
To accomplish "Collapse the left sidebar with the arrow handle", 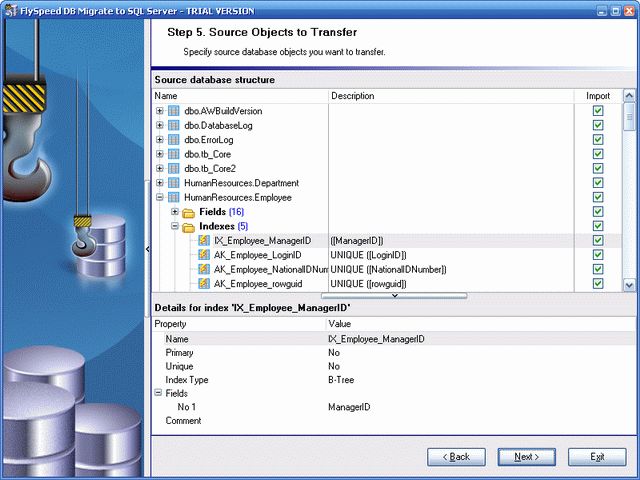I will pyautogui.click(x=147, y=249).
